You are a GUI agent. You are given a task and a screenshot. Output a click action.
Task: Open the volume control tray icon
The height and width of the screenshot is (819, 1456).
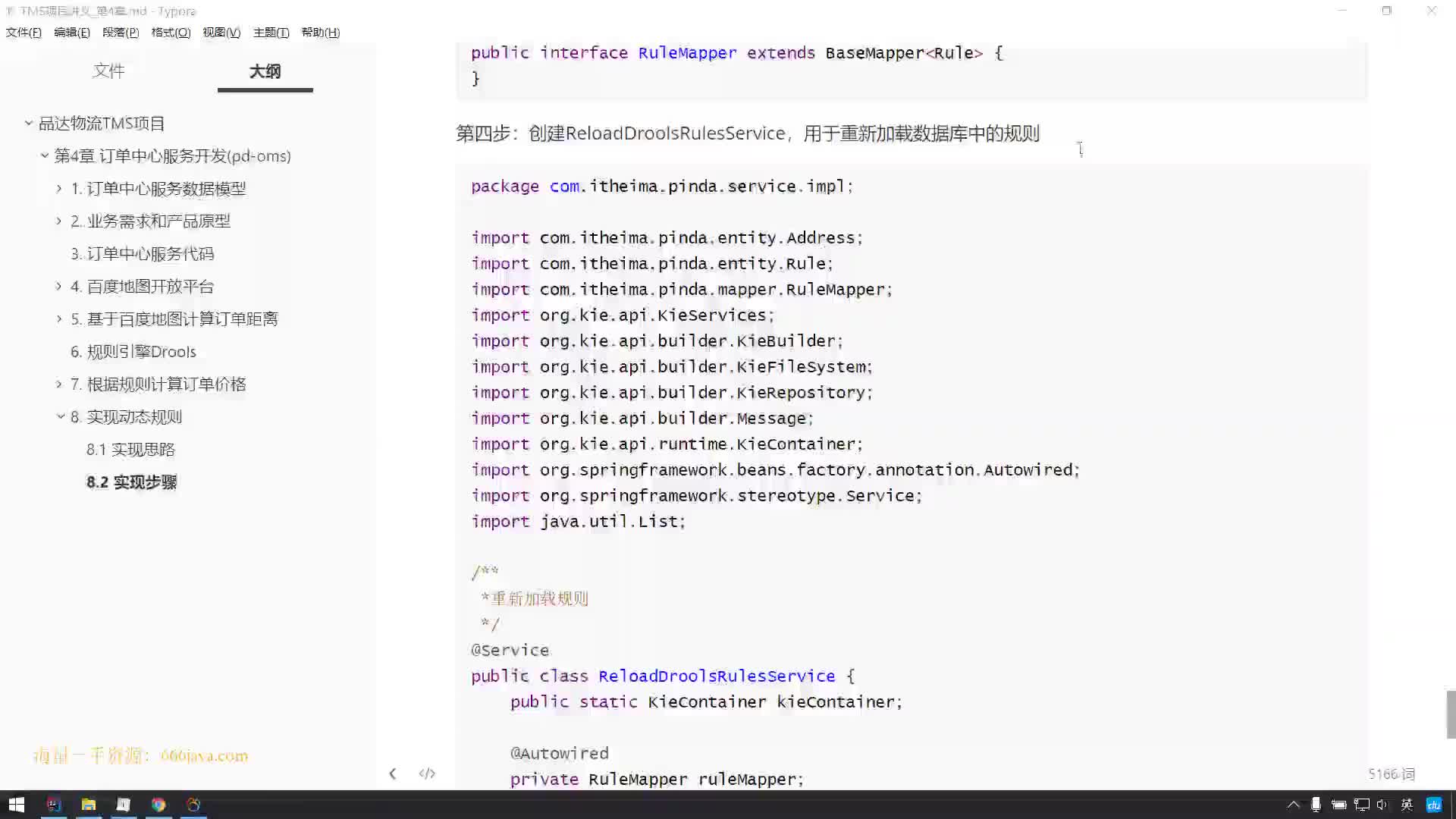pyautogui.click(x=1382, y=805)
